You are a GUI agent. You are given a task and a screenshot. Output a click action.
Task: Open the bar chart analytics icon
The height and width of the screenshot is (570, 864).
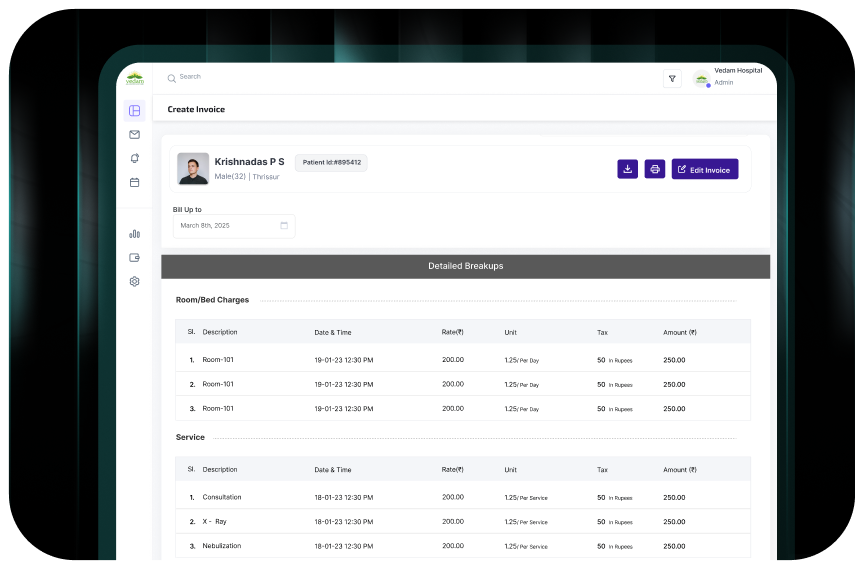click(x=134, y=233)
